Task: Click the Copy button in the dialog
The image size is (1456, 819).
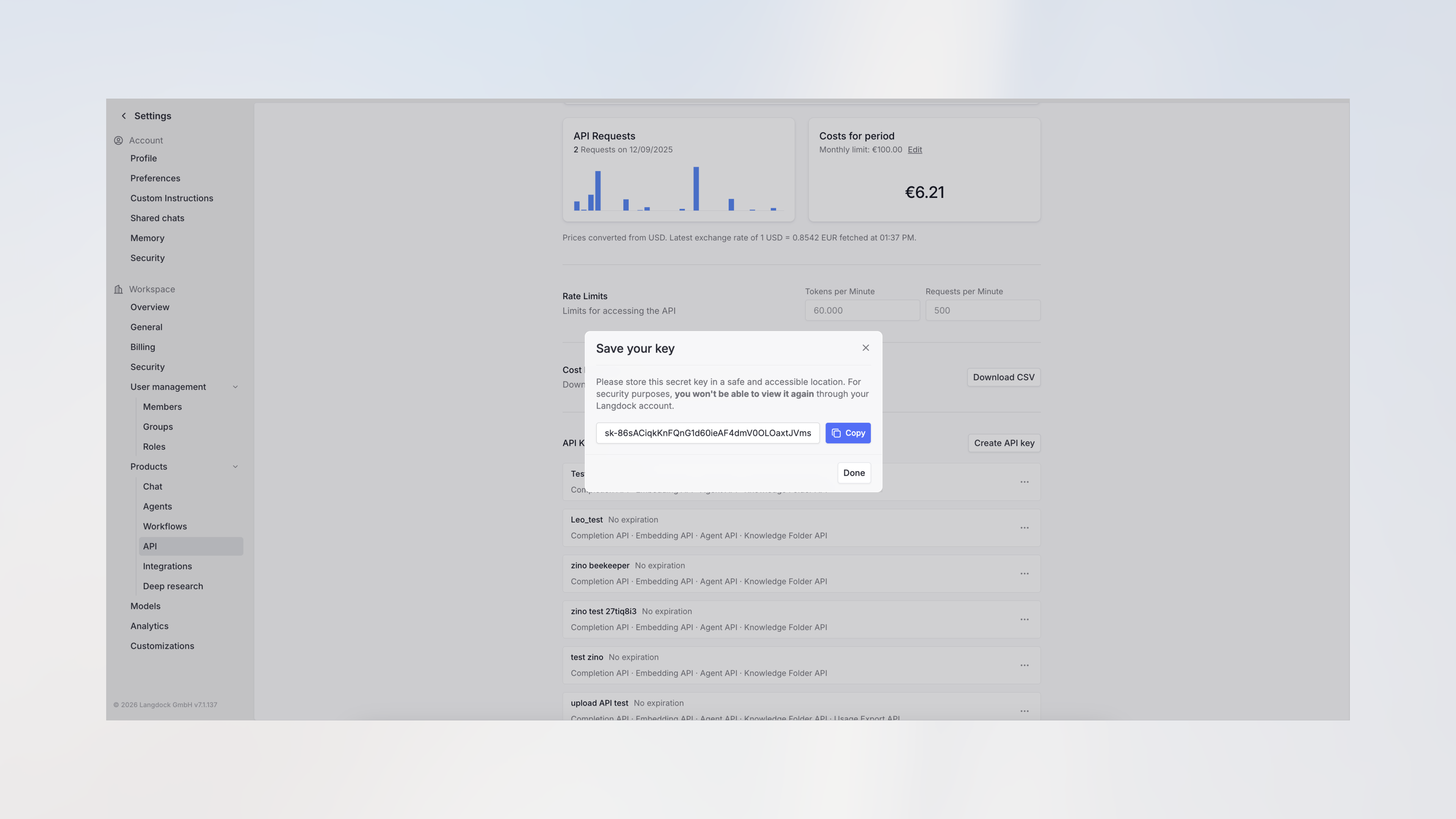Action: pyautogui.click(x=848, y=433)
